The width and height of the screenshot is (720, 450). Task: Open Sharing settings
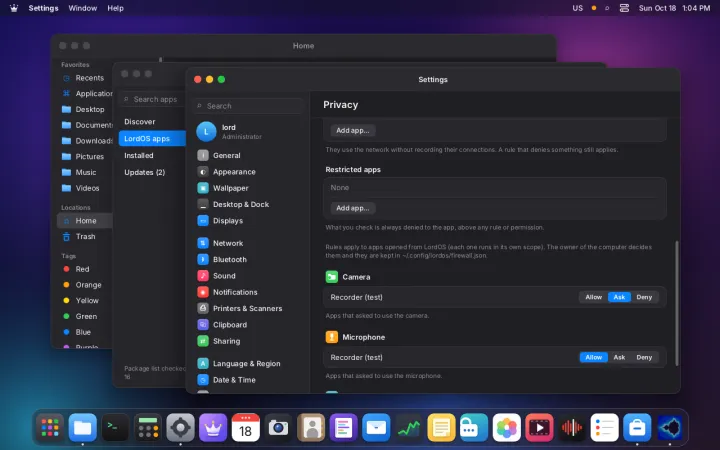click(248, 341)
